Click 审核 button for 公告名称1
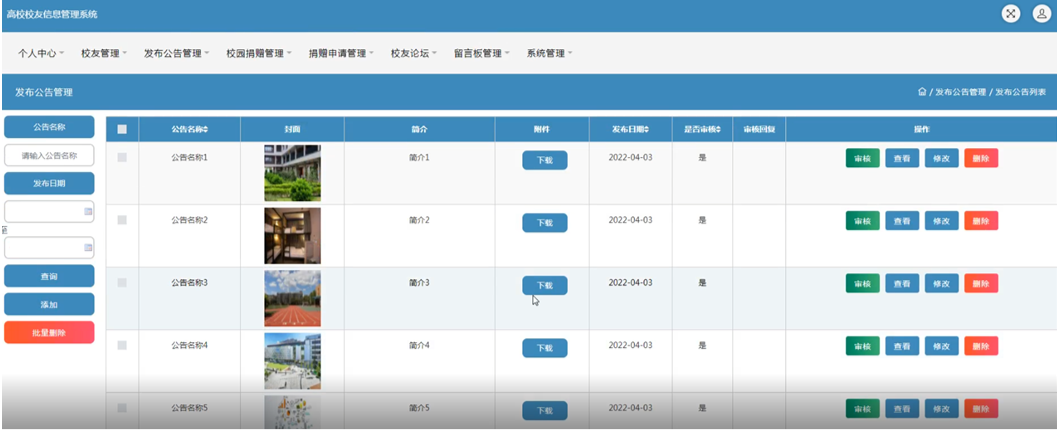The width and height of the screenshot is (1057, 430). [863, 158]
